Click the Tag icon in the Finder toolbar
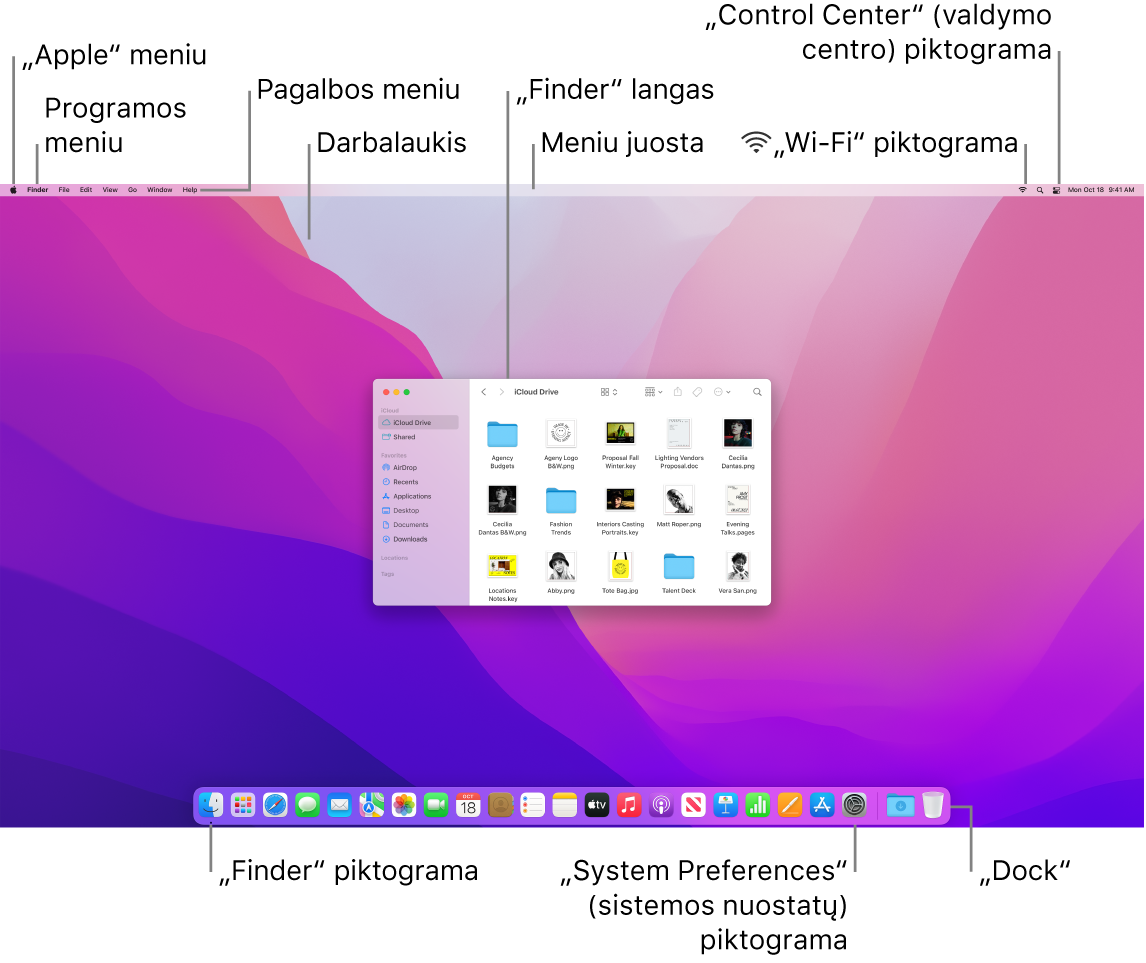1146x963 pixels. [x=697, y=391]
